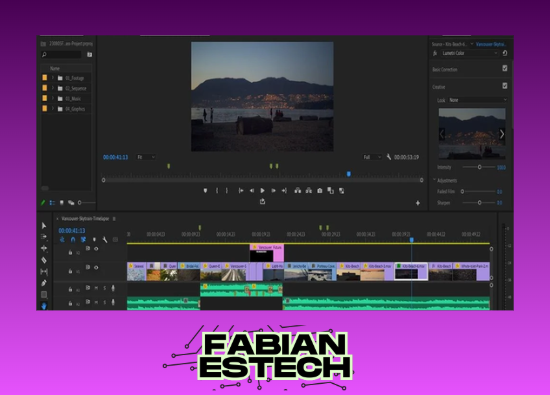Click the Lift button
Viewport: 550px width, 395px height.
click(298, 190)
